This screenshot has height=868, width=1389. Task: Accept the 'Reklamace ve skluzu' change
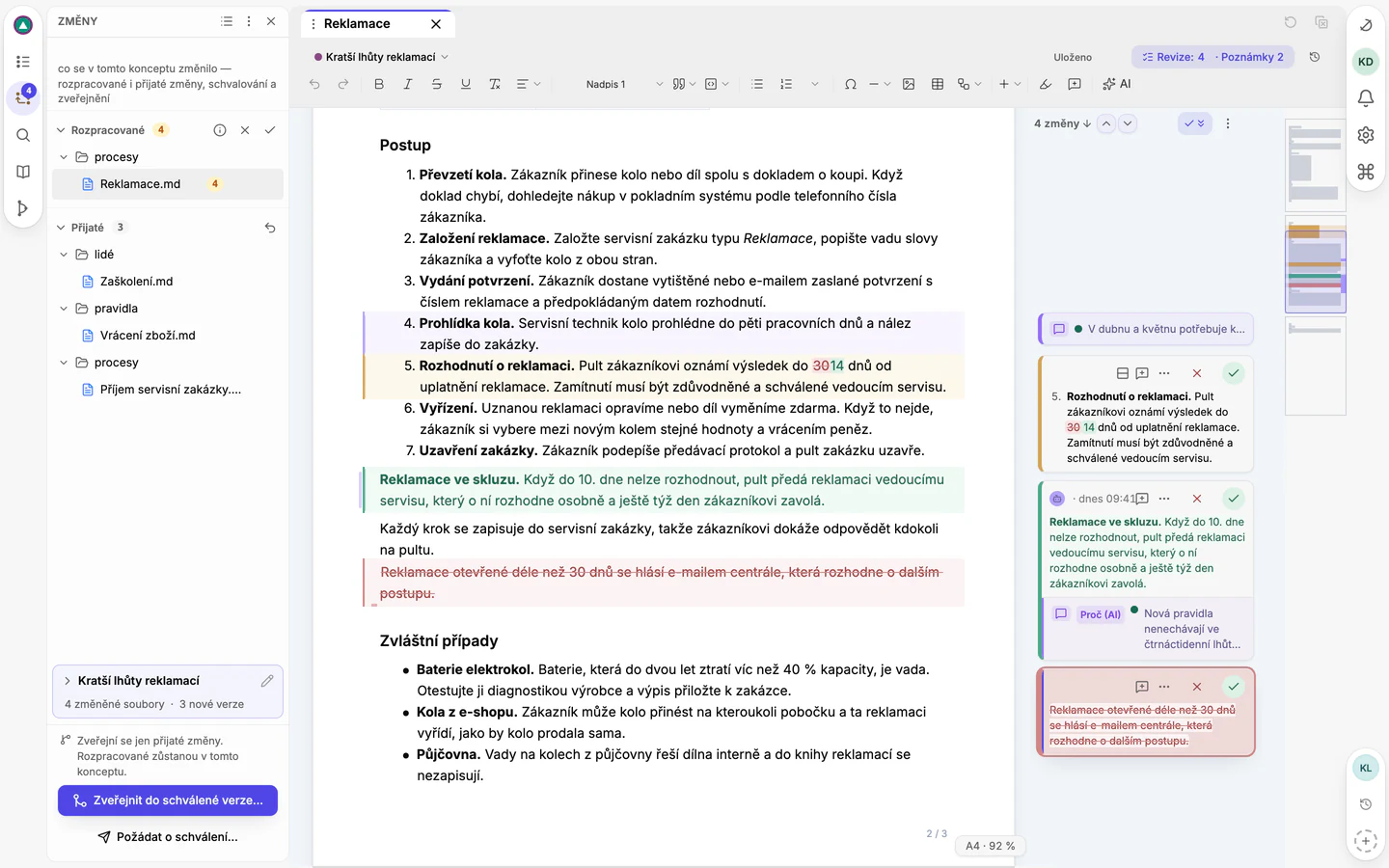[x=1234, y=499]
